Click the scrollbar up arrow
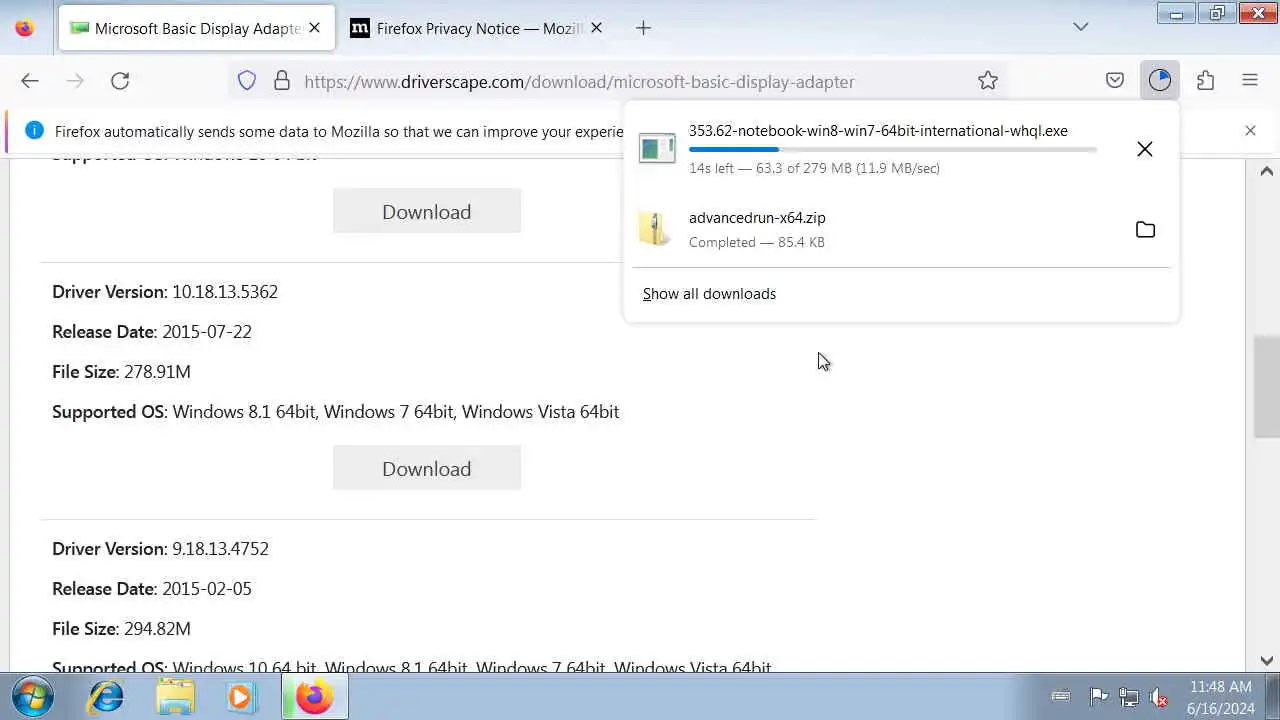Image resolution: width=1280 pixels, height=720 pixels. [1267, 171]
